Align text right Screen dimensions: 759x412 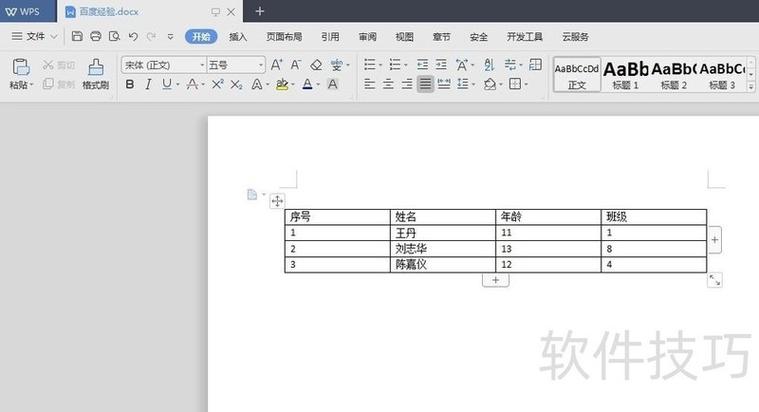407,84
